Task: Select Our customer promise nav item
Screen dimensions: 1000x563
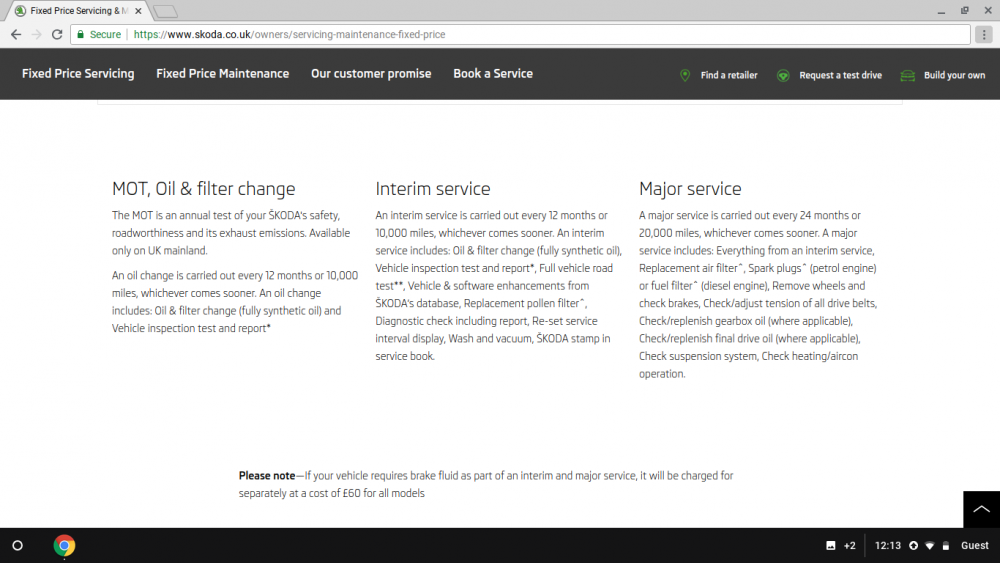Action: coord(371,73)
